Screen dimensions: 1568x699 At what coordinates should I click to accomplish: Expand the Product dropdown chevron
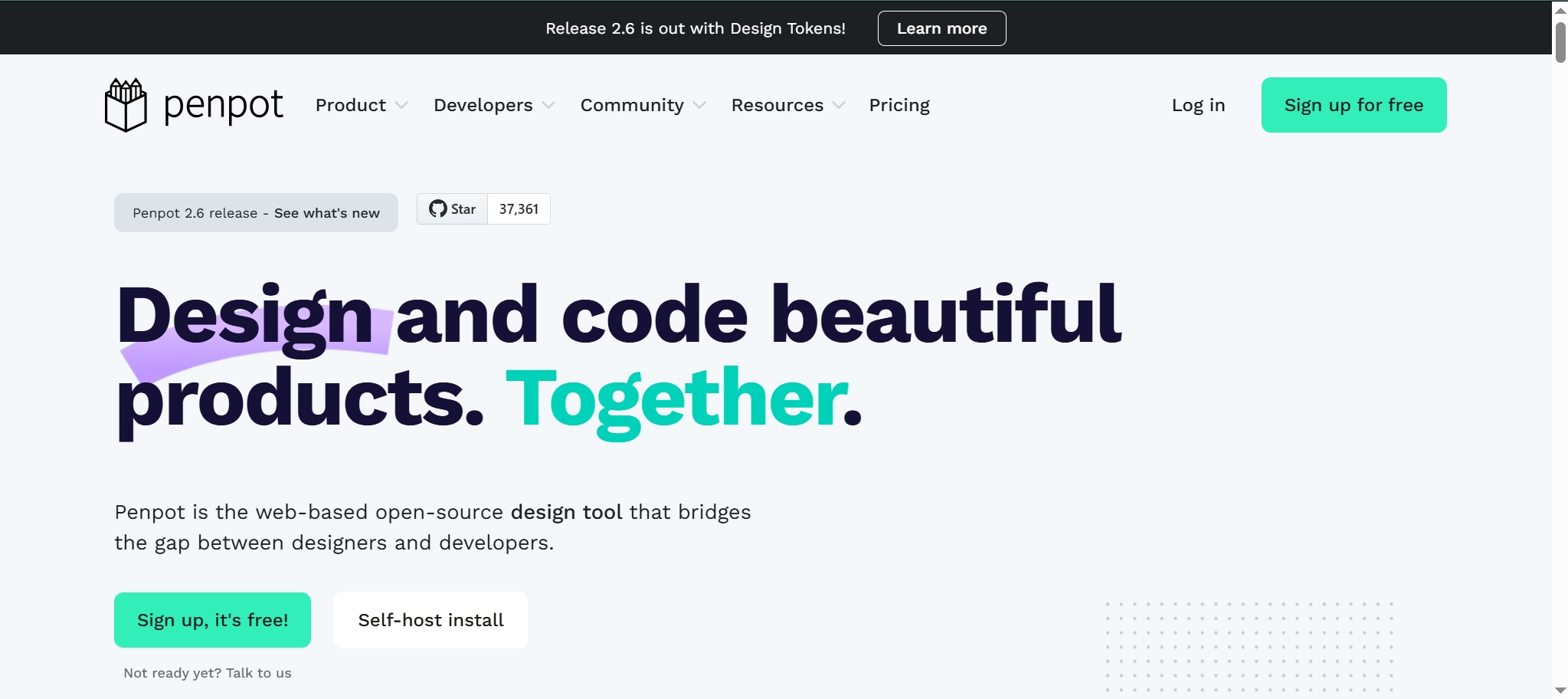(x=401, y=106)
